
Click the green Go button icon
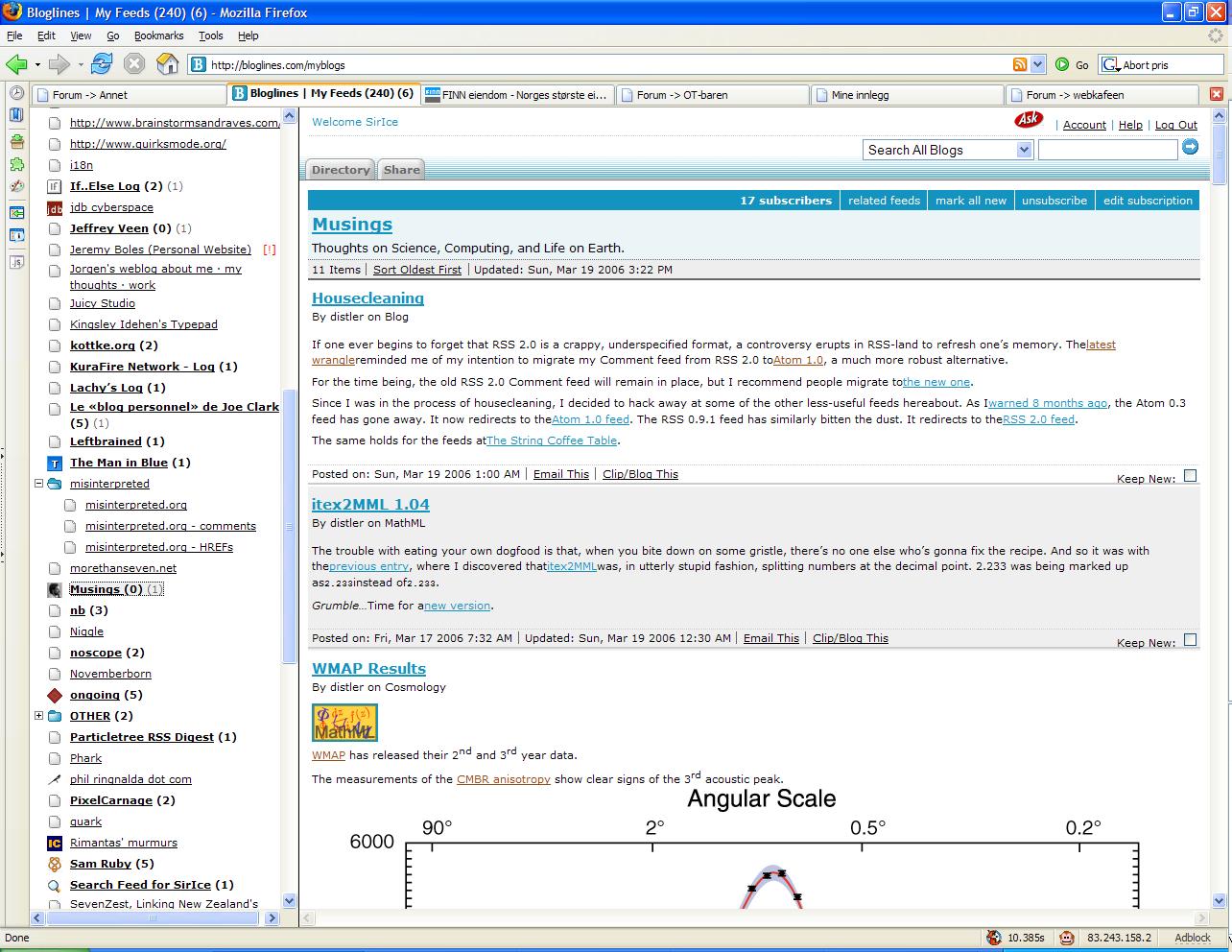[1062, 64]
